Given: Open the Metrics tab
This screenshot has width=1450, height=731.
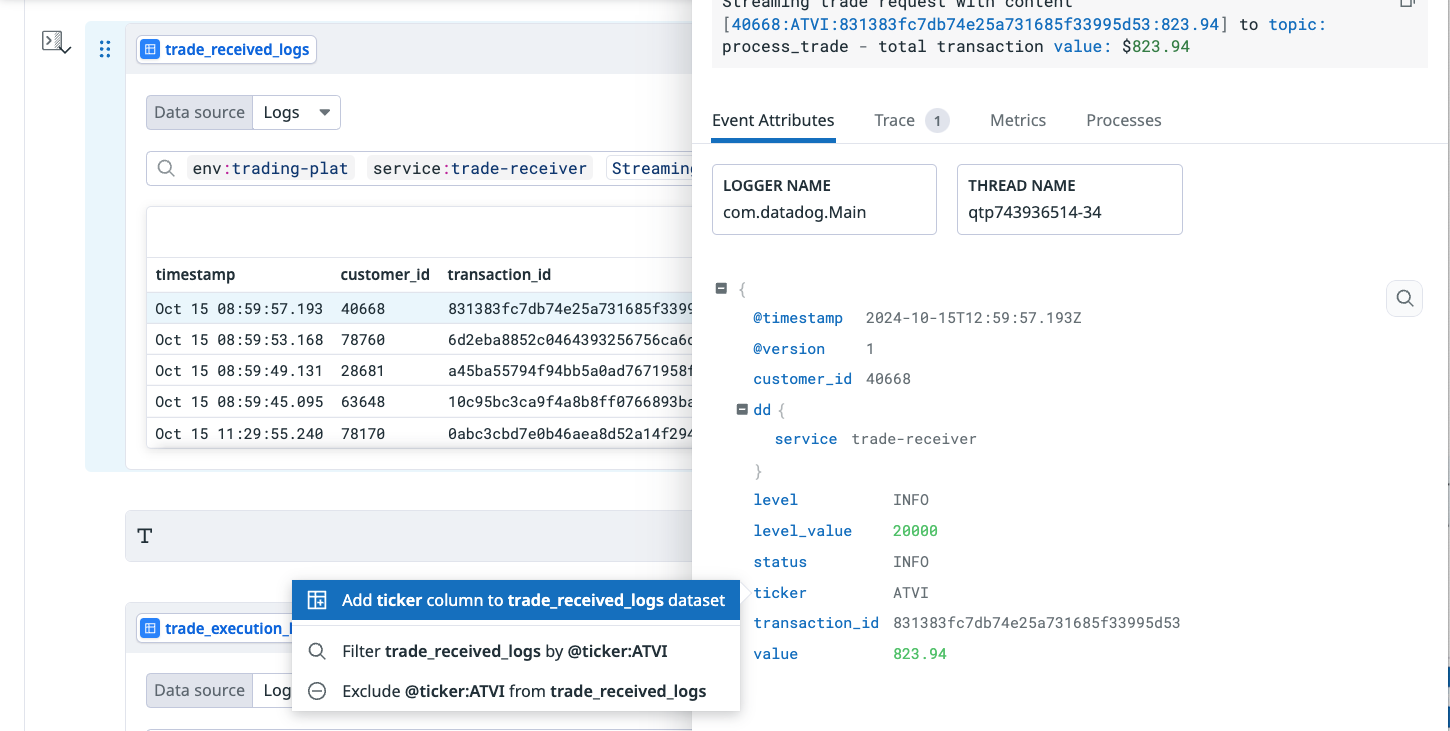Looking at the screenshot, I should click(x=1017, y=120).
